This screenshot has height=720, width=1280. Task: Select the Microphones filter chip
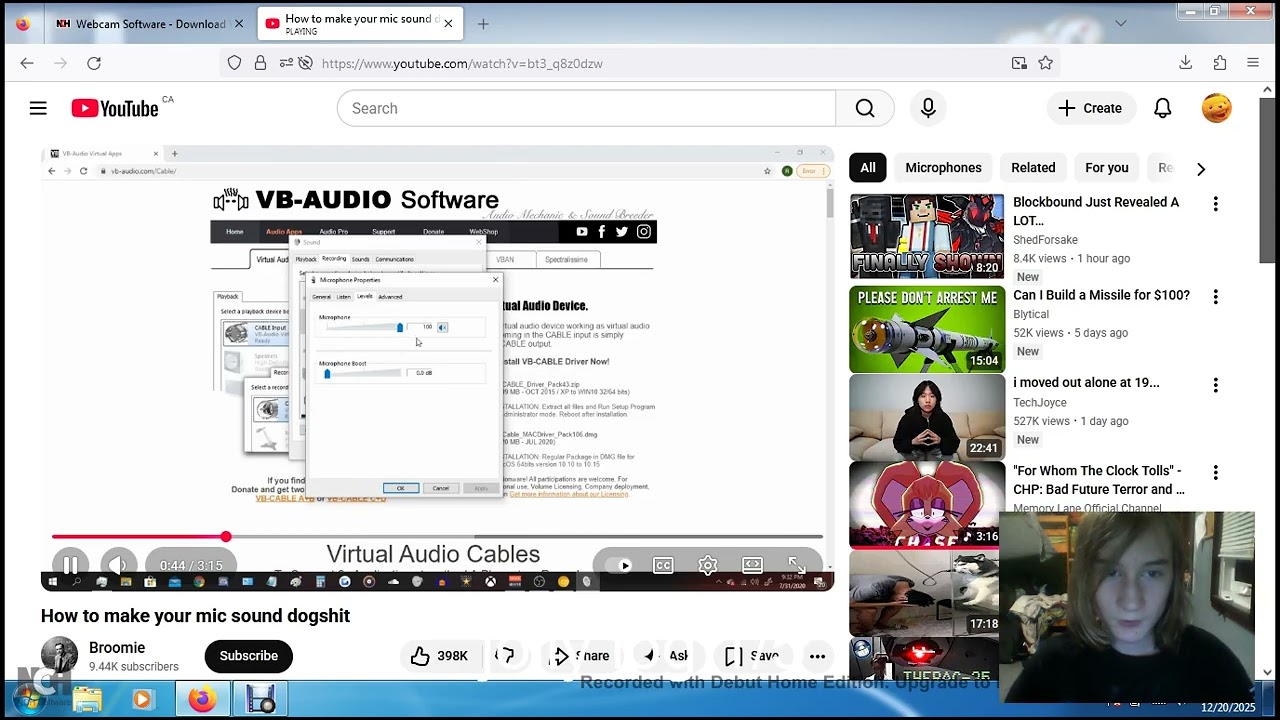pyautogui.click(x=943, y=168)
